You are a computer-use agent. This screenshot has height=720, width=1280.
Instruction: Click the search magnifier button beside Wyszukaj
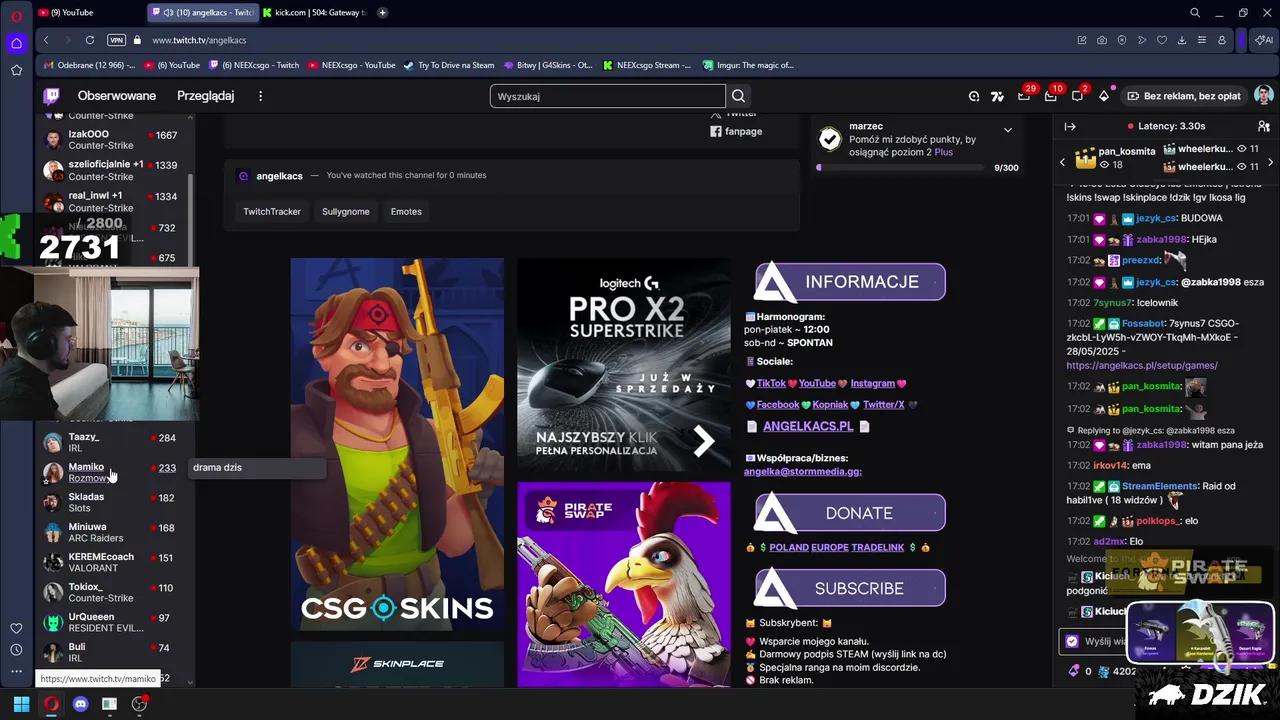pyautogui.click(x=738, y=96)
